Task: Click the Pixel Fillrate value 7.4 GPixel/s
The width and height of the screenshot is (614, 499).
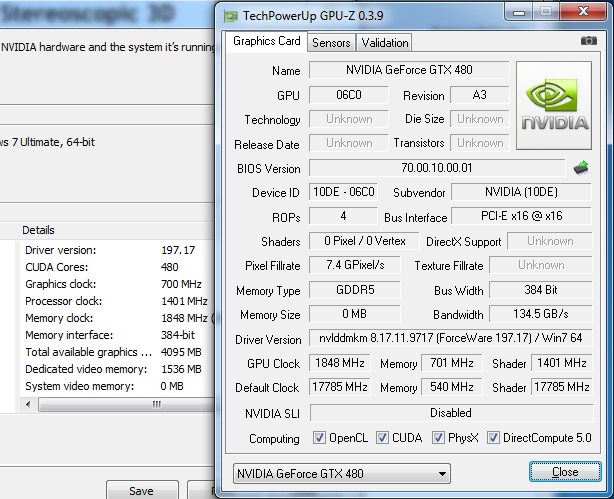Action: click(x=355, y=265)
